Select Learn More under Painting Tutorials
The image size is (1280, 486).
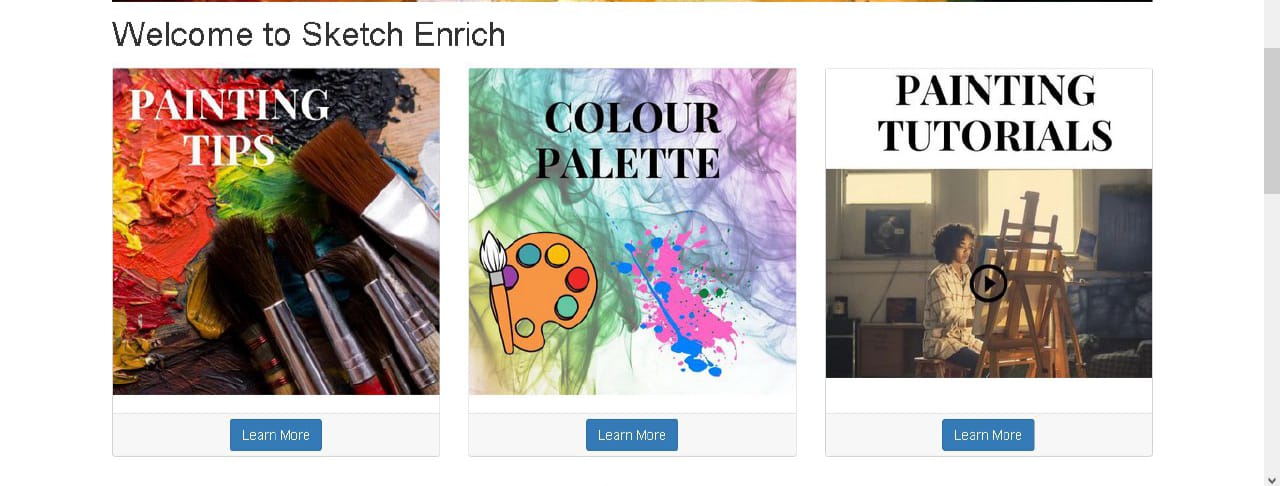988,435
